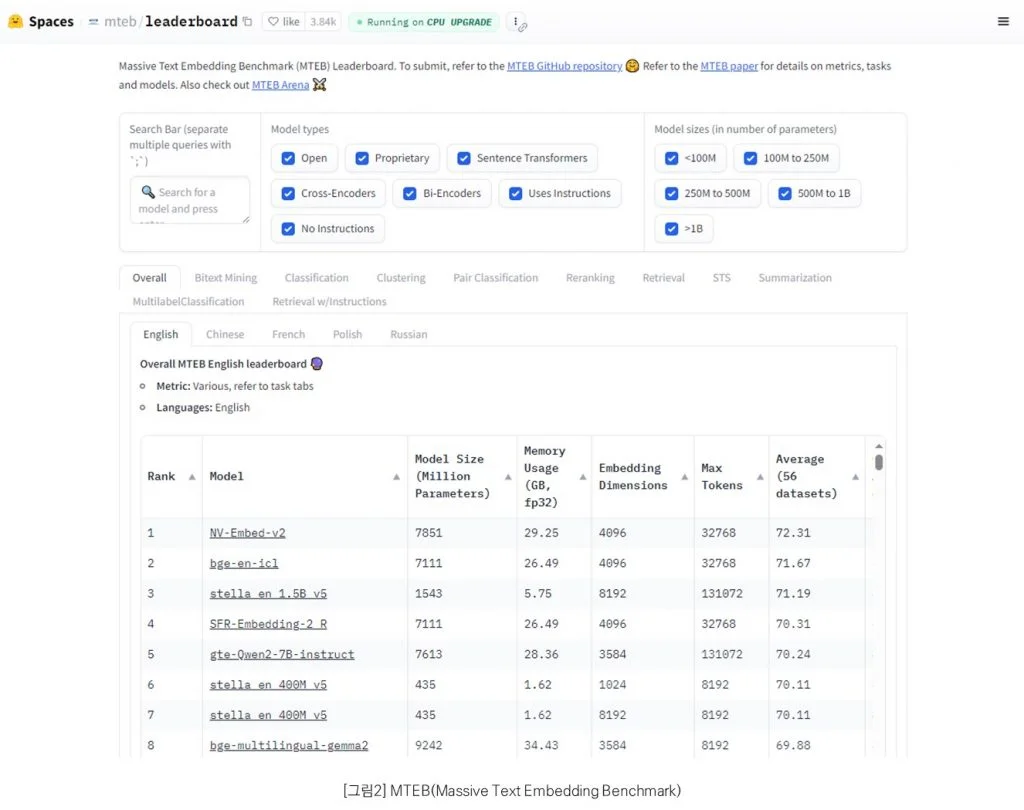Select the Overall tab

150,278
